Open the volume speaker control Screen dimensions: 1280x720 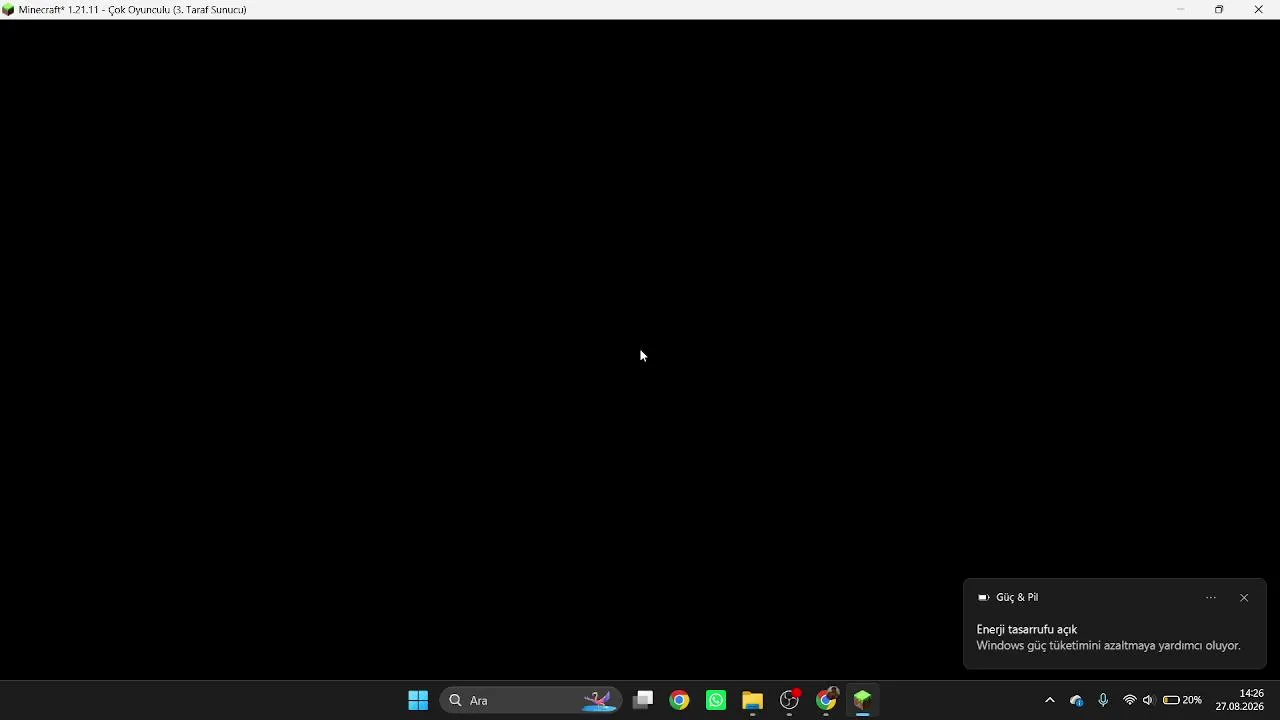tap(1148, 700)
